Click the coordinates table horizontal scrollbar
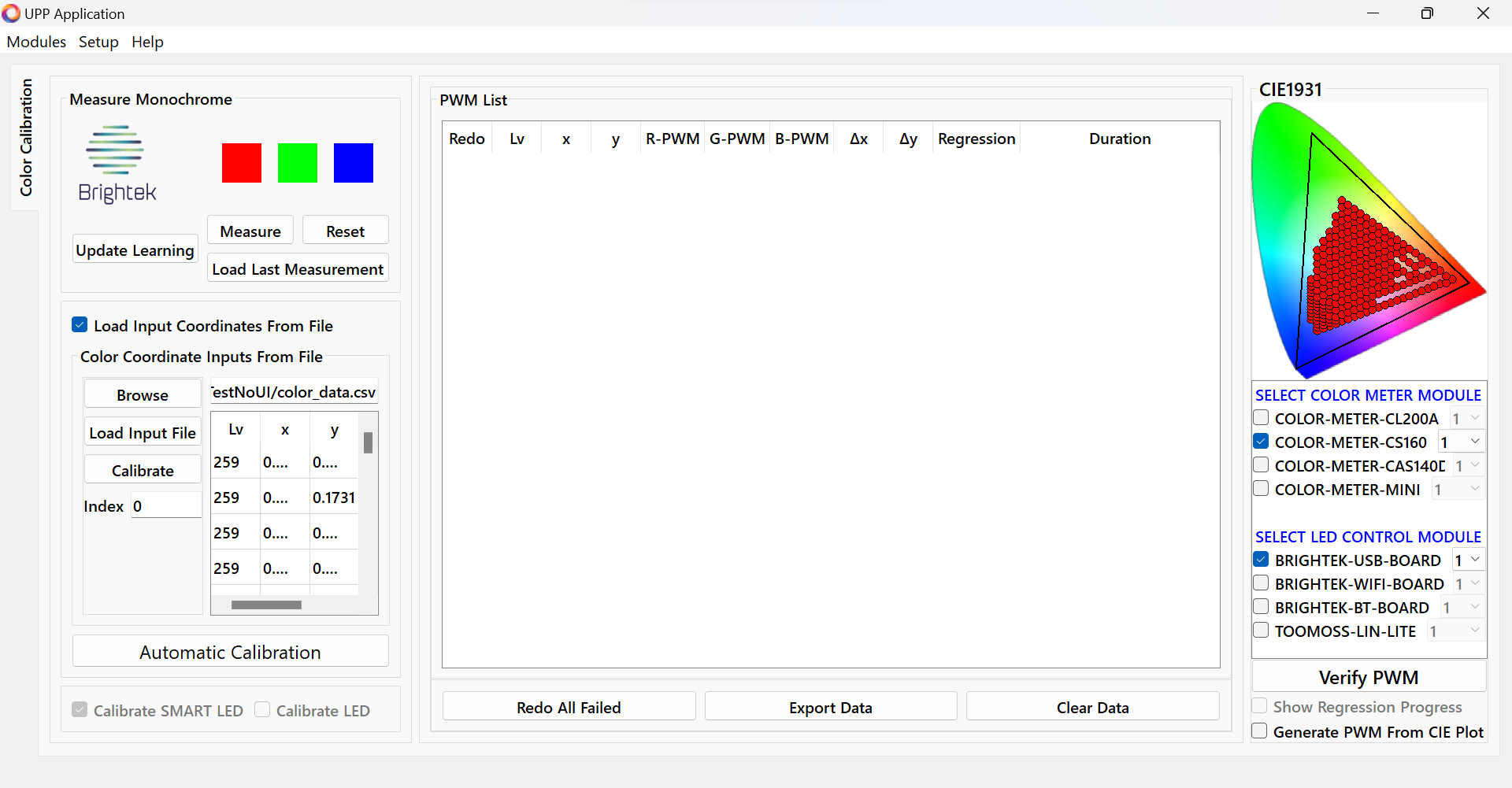The image size is (1512, 788). tap(266, 605)
